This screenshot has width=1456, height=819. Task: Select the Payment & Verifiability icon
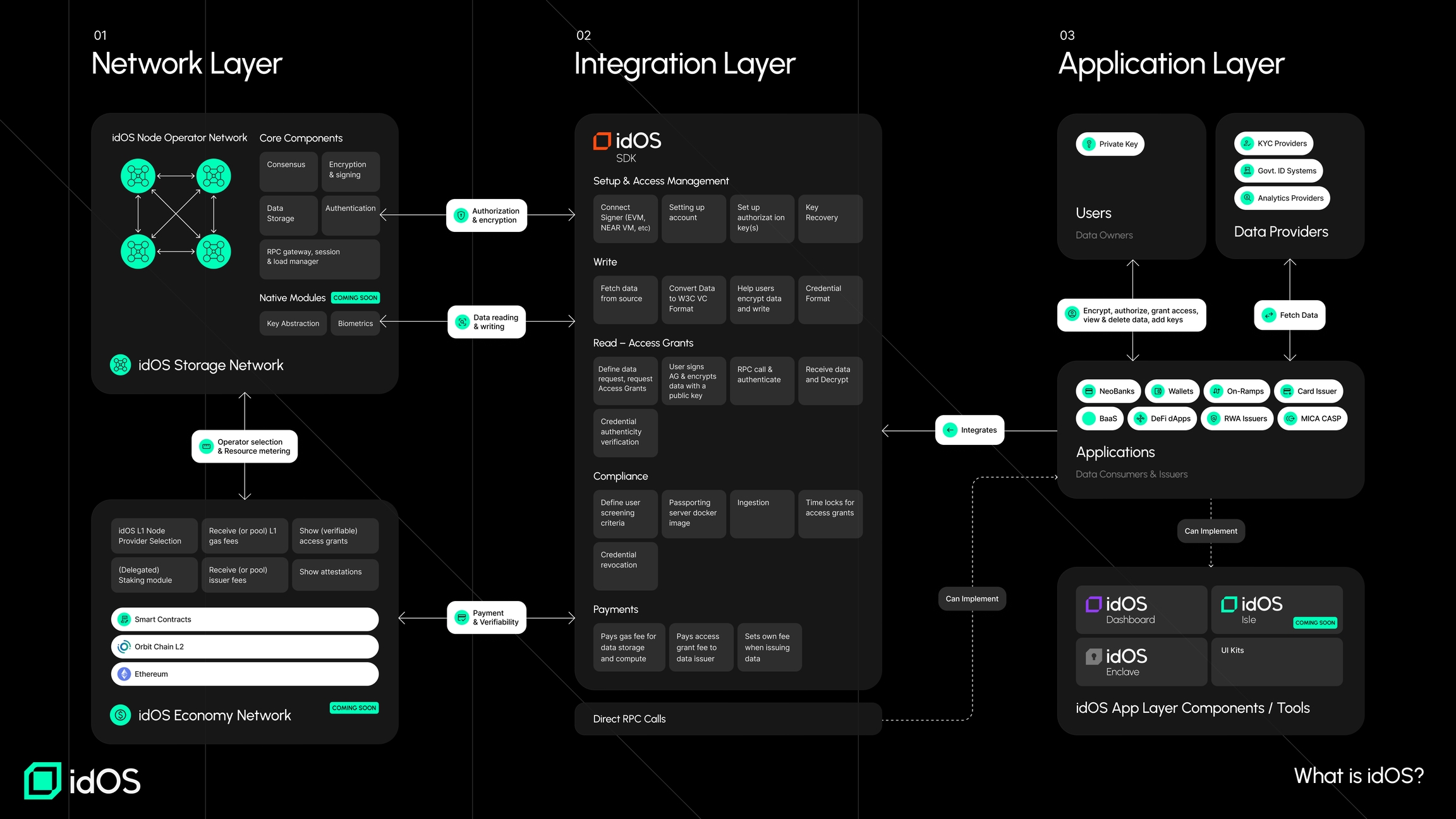pos(462,617)
